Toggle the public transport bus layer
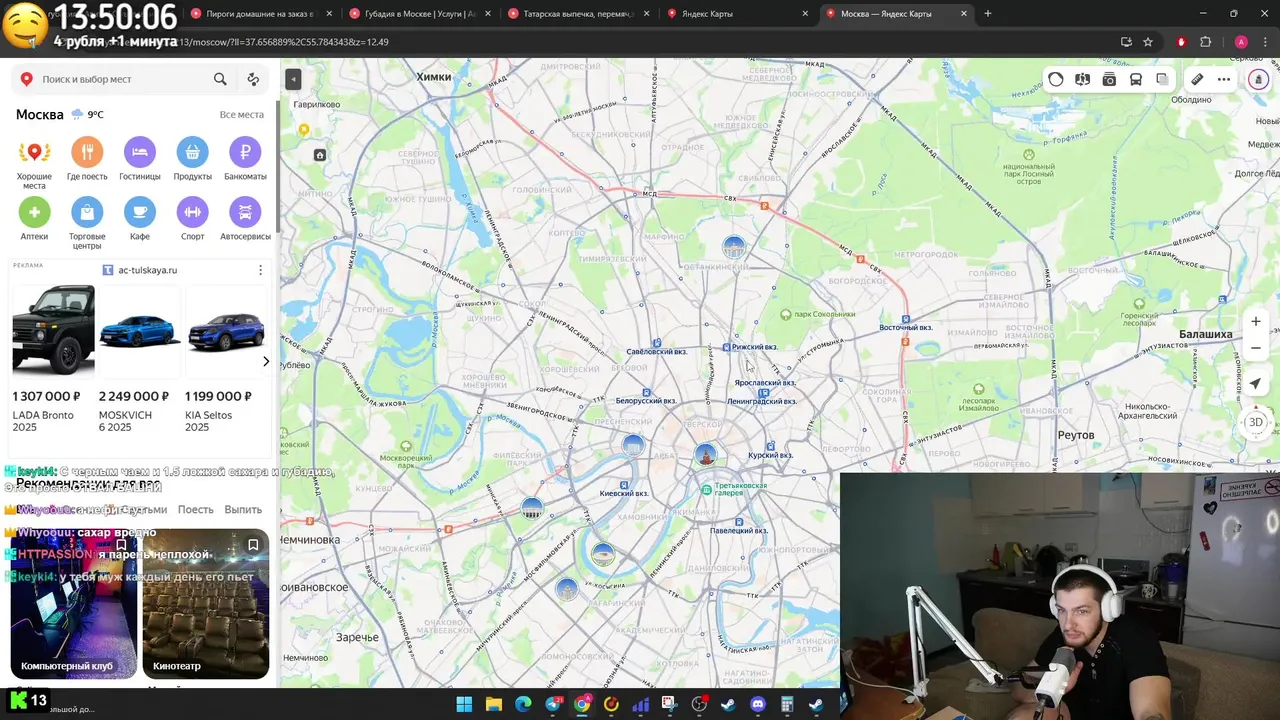This screenshot has width=1280, height=720. 1136,79
